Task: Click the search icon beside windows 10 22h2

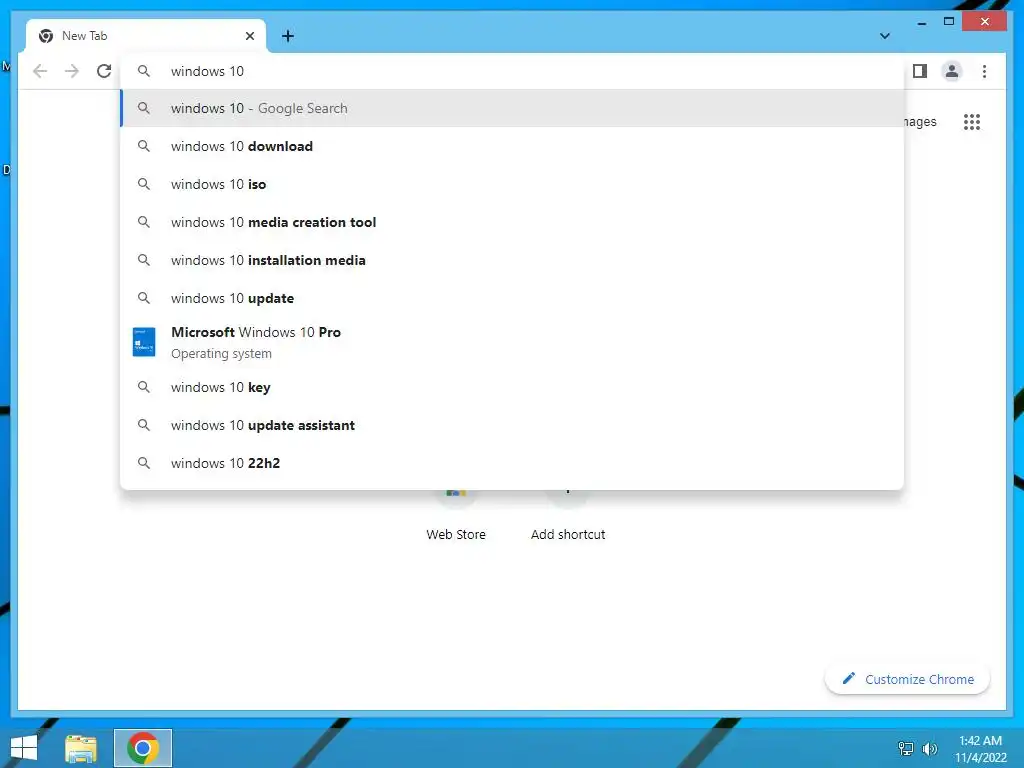Action: coord(144,463)
